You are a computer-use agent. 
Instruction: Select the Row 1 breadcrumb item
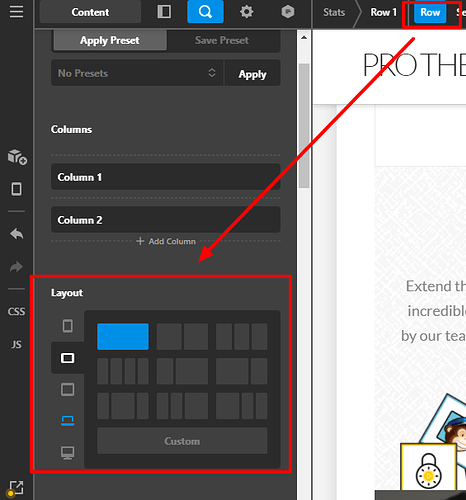click(384, 12)
